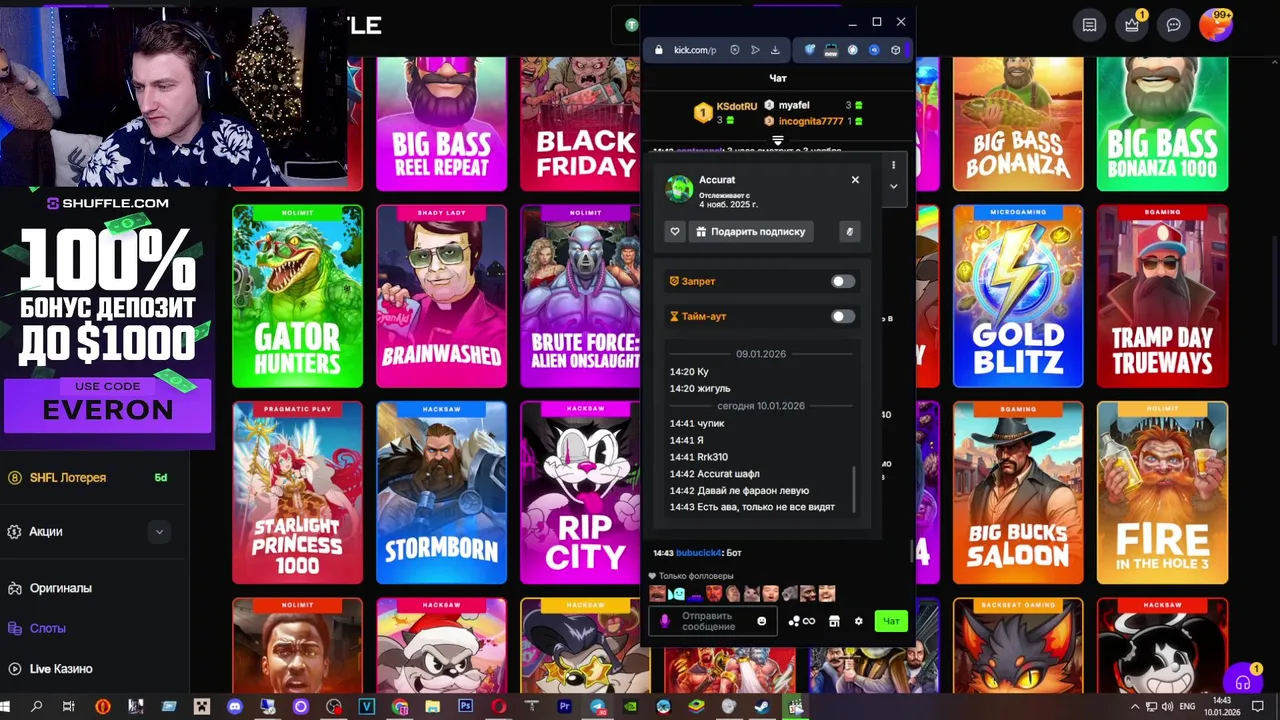1280x720 pixels.
Task: Click chat username bubucick4
Action: click(699, 553)
